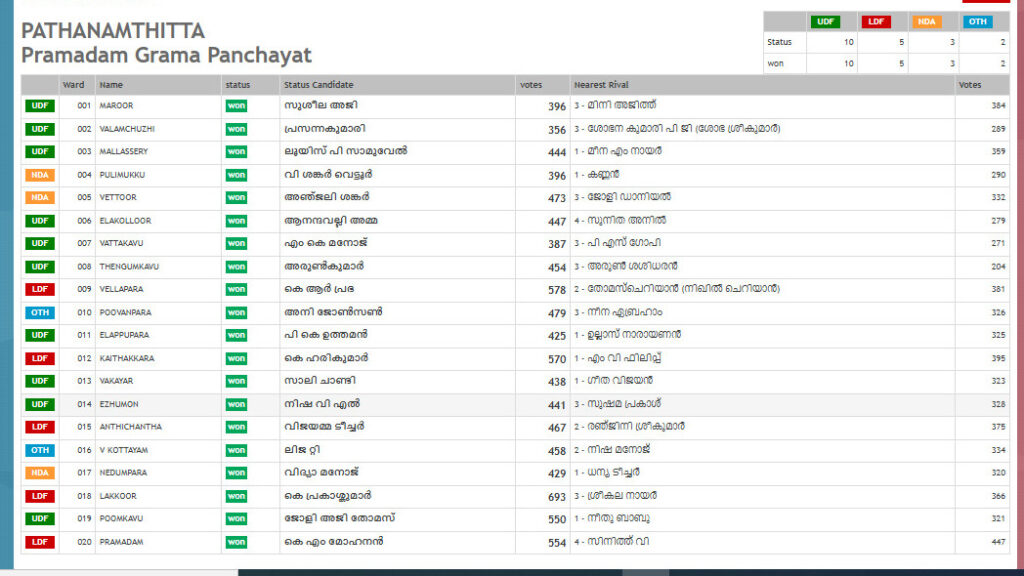Click the Nearest Rival column header
This screenshot has width=1024, height=576.
[601, 85]
